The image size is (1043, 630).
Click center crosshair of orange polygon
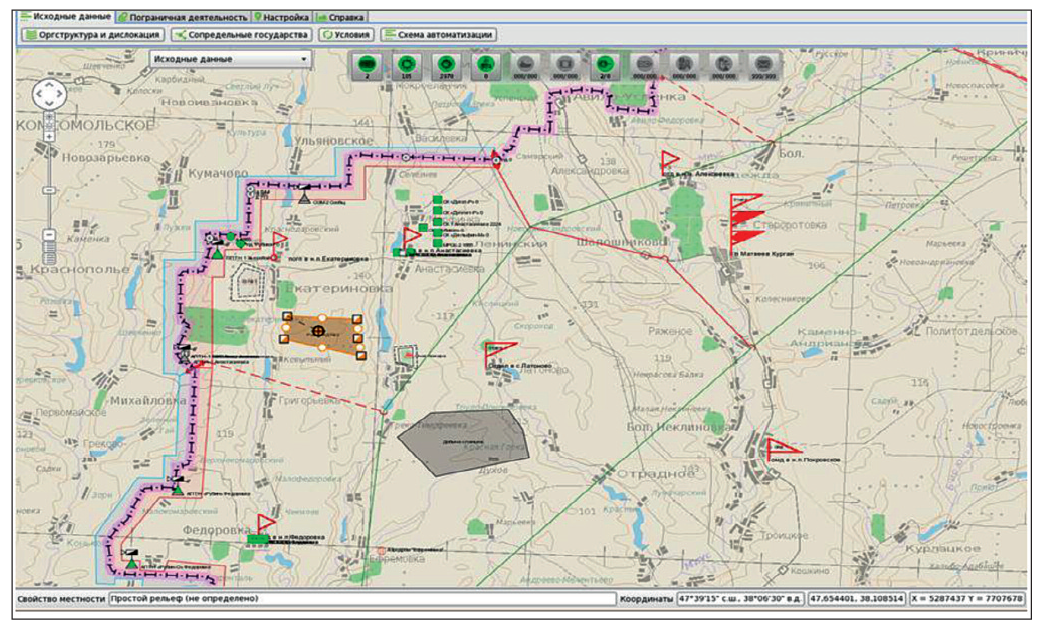pos(319,331)
